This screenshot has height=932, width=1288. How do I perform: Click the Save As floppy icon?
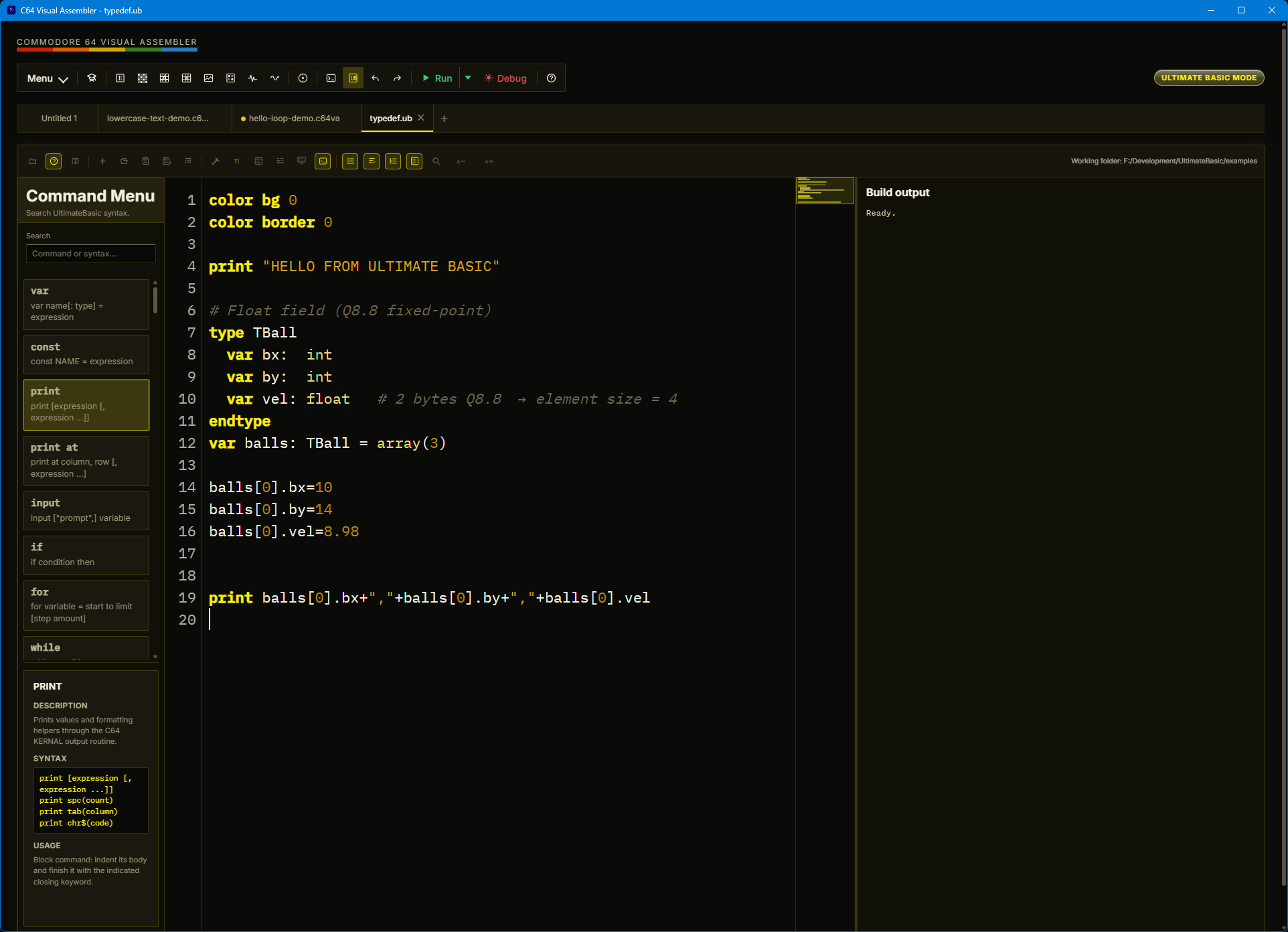(167, 161)
